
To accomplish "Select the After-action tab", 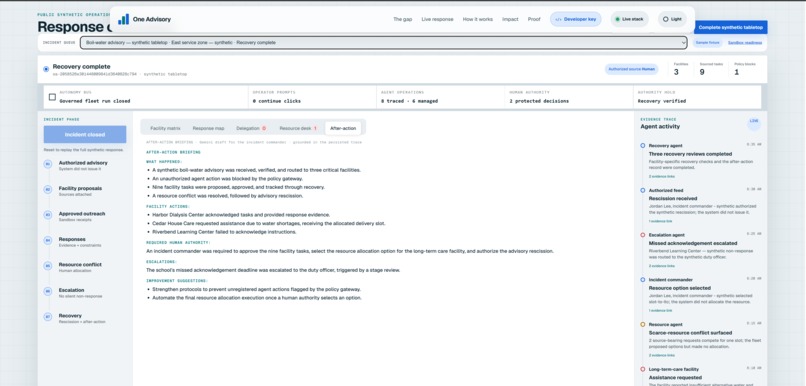I will coord(343,128).
